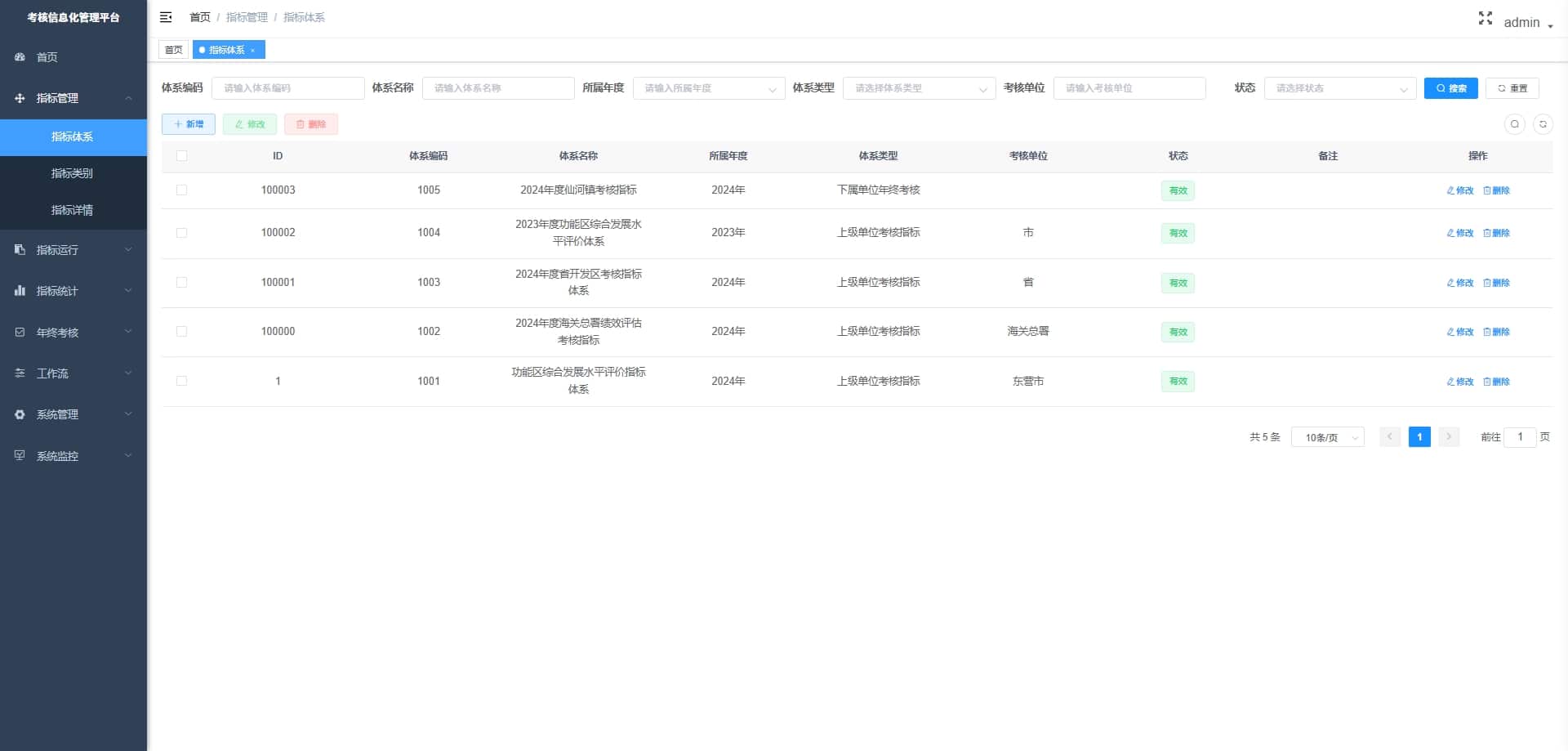1568x751 pixels.
Task: Collapse the sidebar with the hamburger icon
Action: pyautogui.click(x=166, y=17)
